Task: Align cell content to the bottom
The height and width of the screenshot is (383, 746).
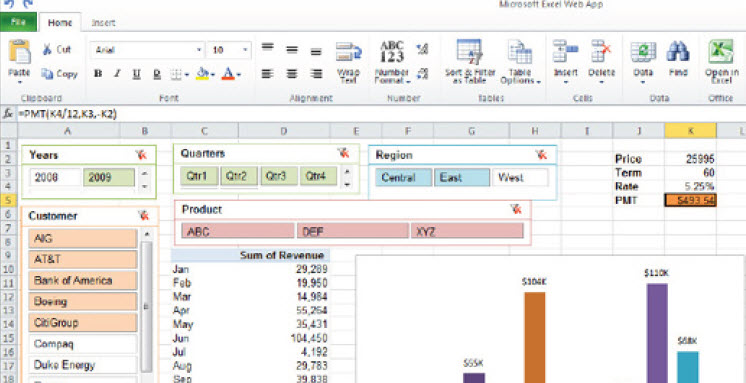Action: tap(316, 51)
